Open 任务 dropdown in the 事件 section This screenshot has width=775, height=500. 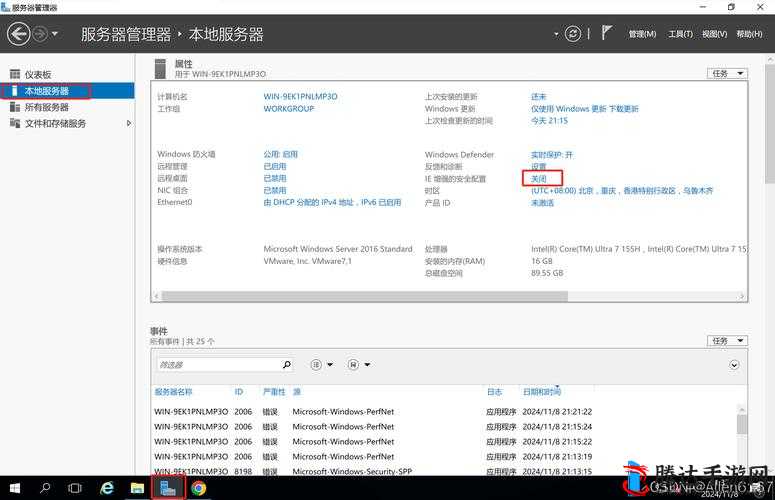click(x=727, y=341)
